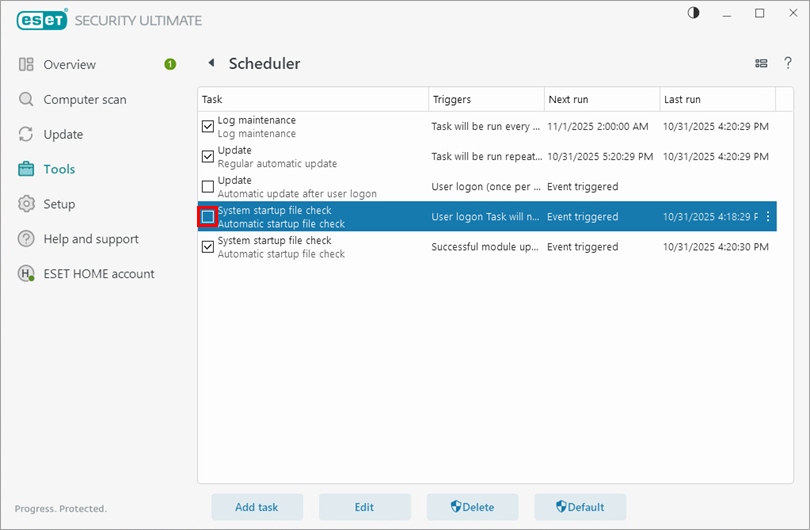Click the ESET HOME account icon
This screenshot has width=810, height=530.
[26, 274]
